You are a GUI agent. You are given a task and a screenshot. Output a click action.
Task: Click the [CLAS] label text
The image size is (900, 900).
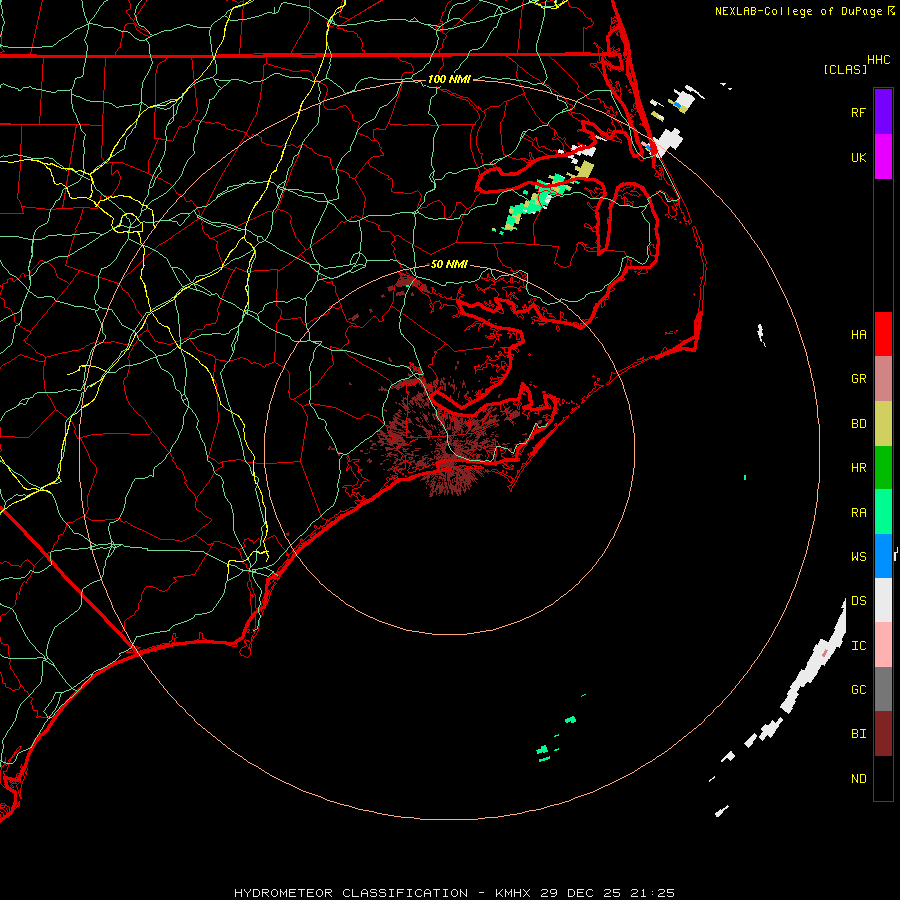tap(845, 69)
